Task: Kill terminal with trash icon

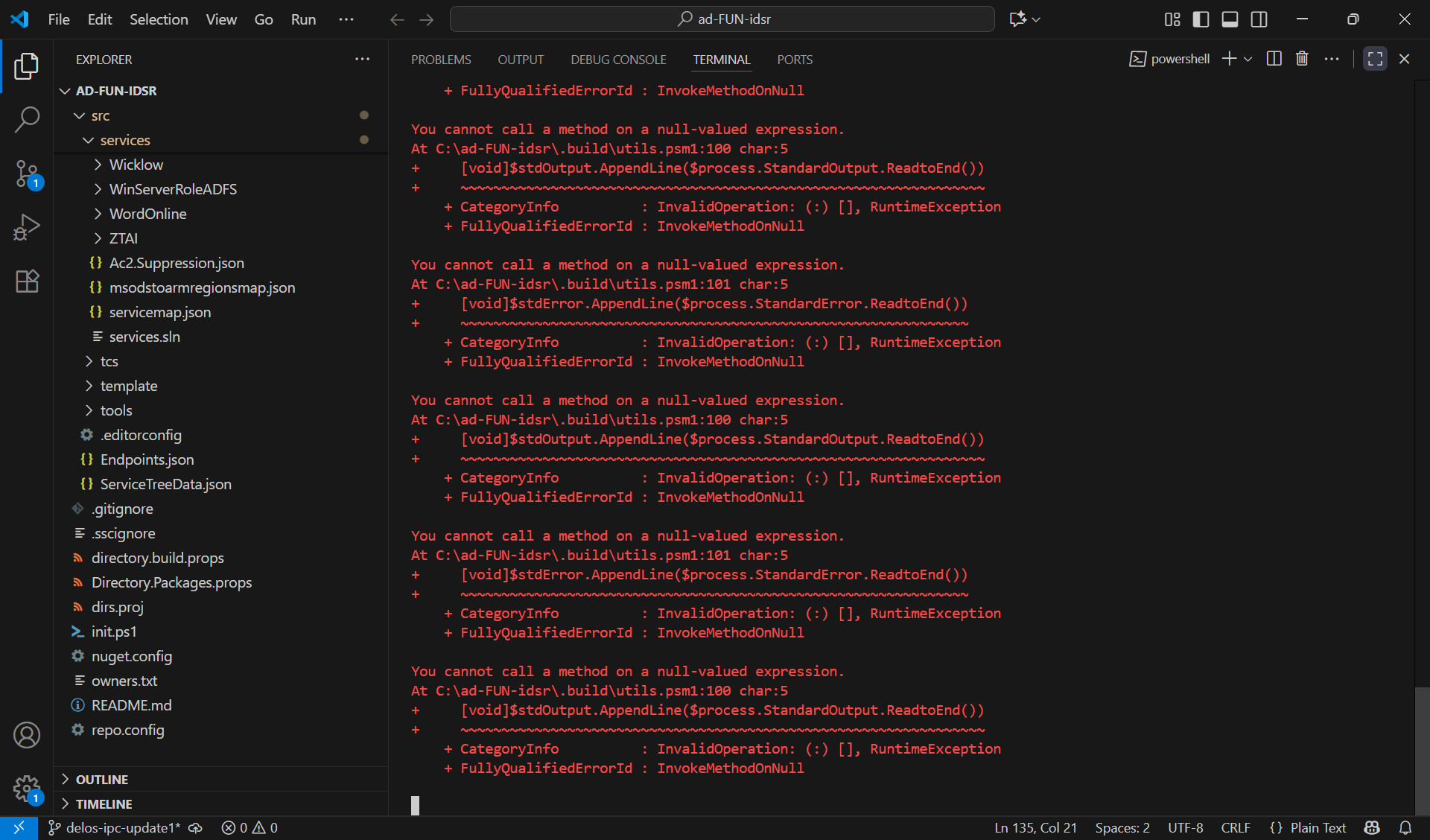Action: (x=1302, y=59)
